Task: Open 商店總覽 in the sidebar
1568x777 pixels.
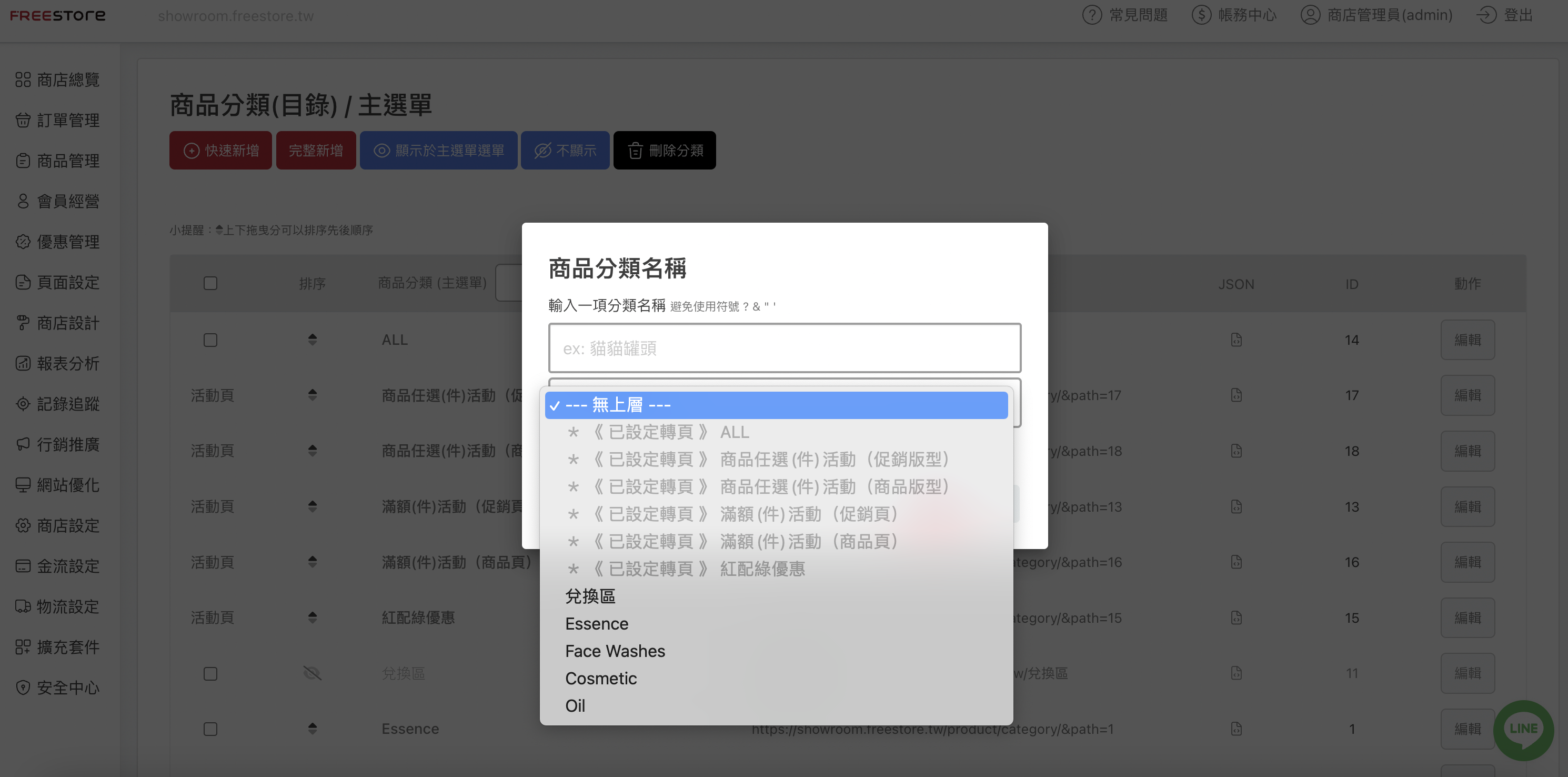Action: click(57, 80)
